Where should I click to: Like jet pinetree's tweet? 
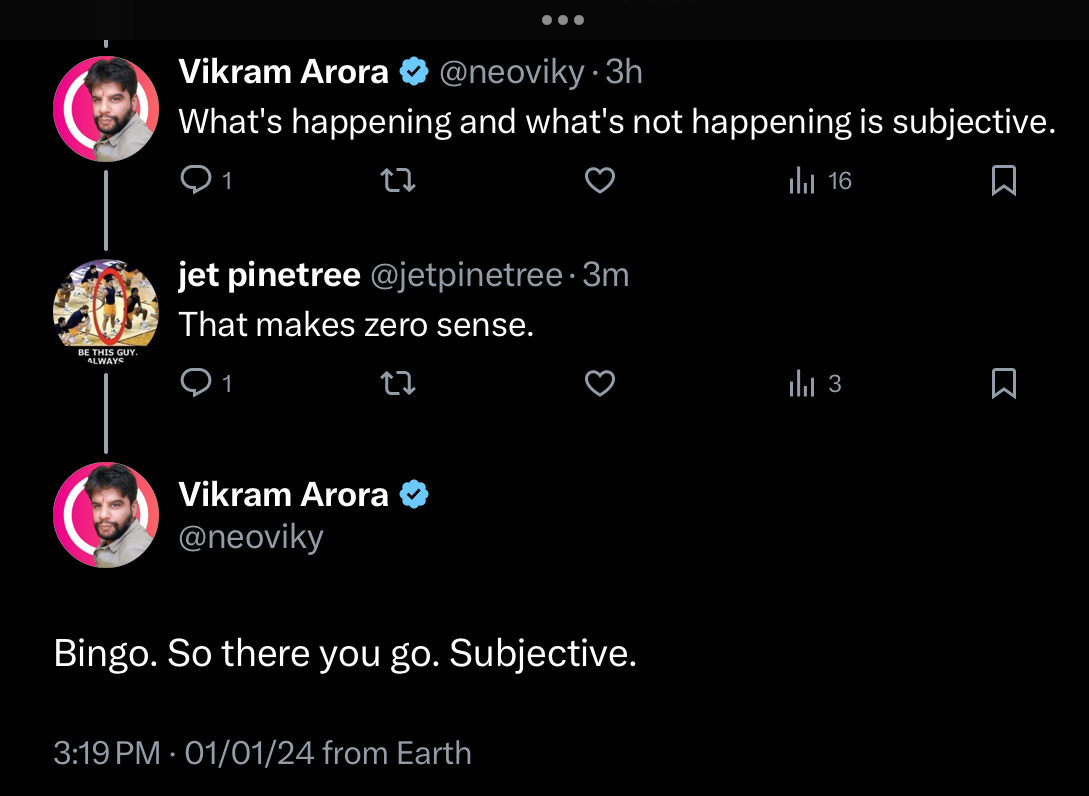pyautogui.click(x=599, y=383)
